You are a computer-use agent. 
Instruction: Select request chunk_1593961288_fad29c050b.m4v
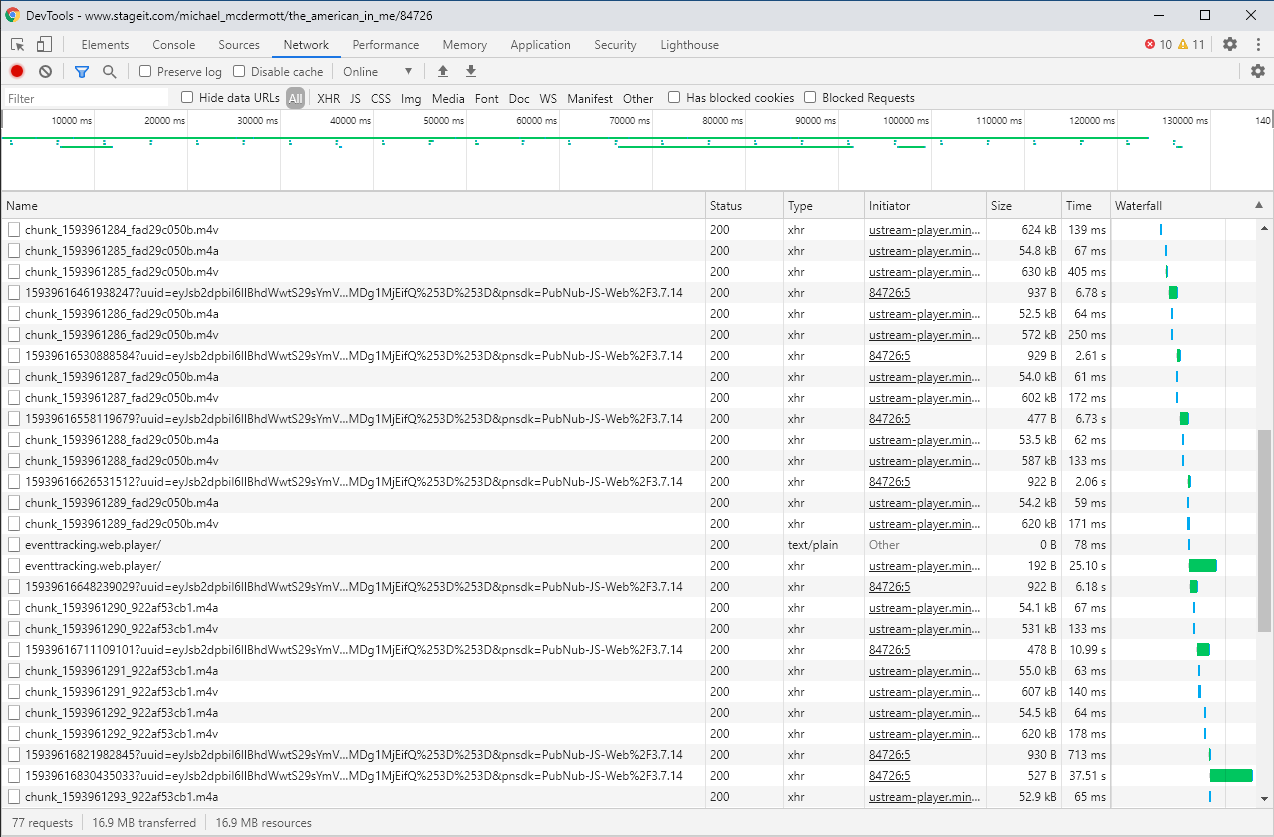point(121,461)
